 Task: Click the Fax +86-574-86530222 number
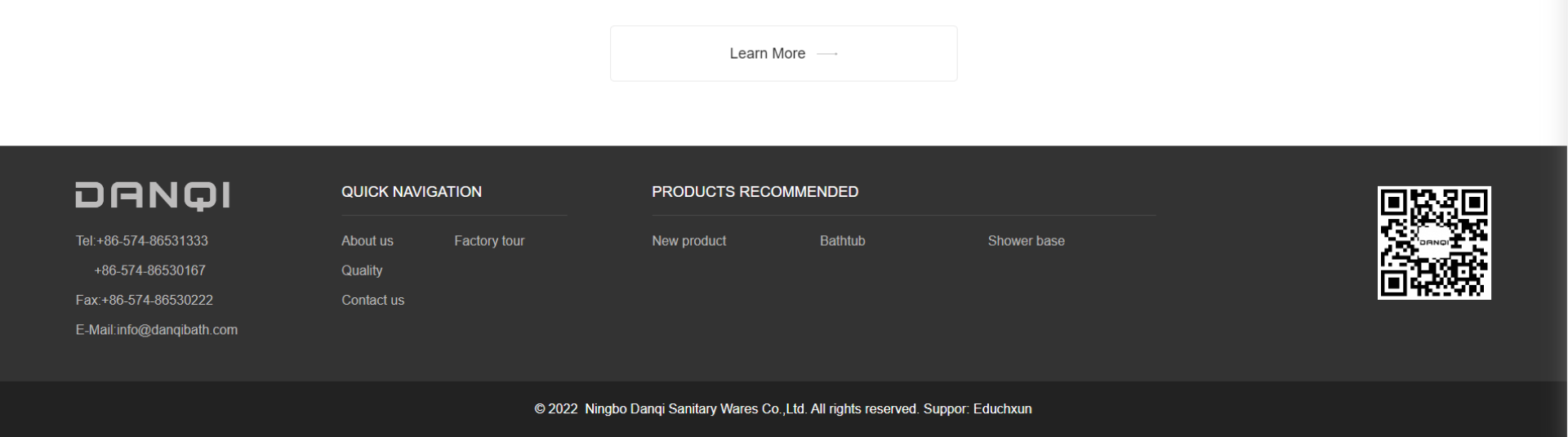point(157,300)
